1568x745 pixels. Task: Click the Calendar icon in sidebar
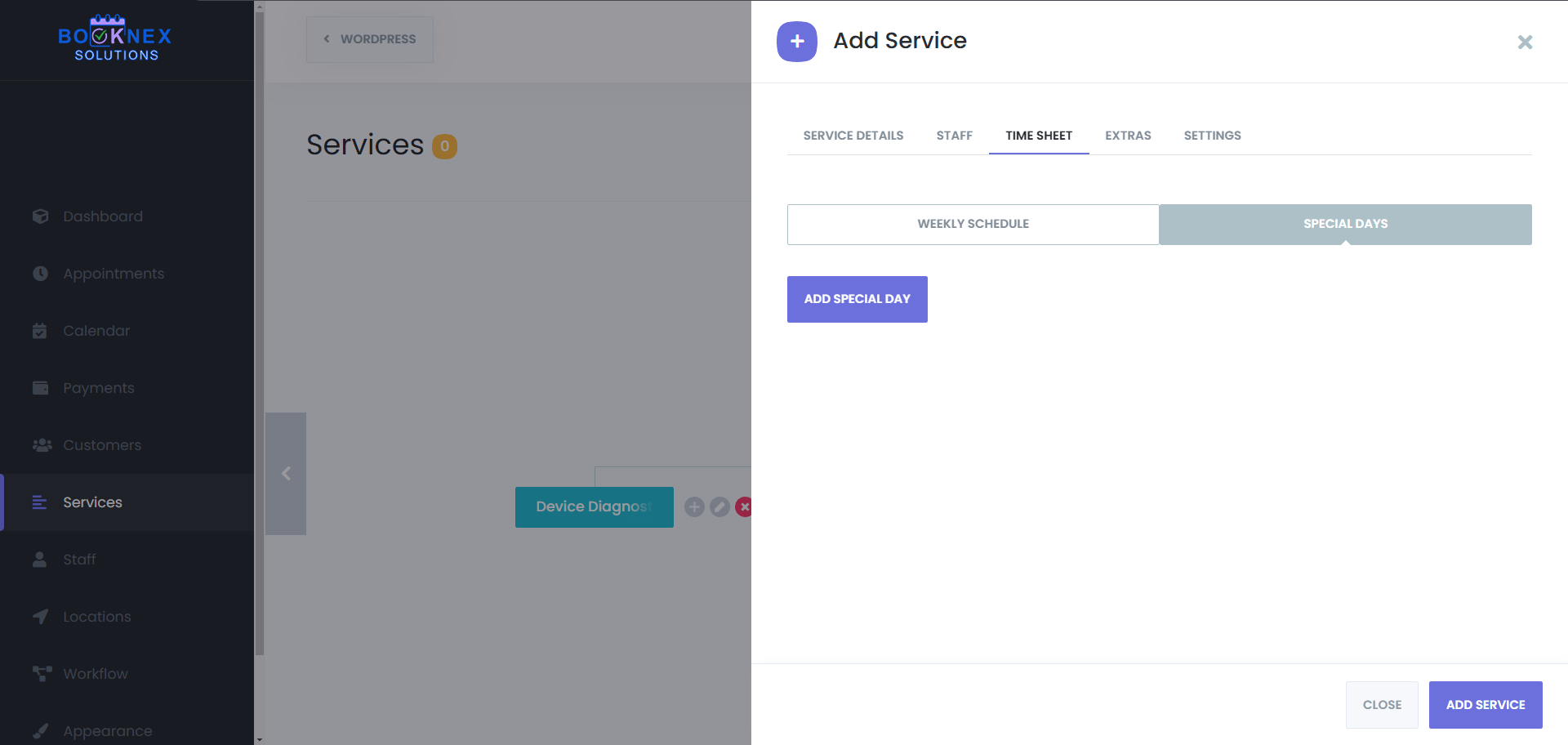(x=40, y=331)
